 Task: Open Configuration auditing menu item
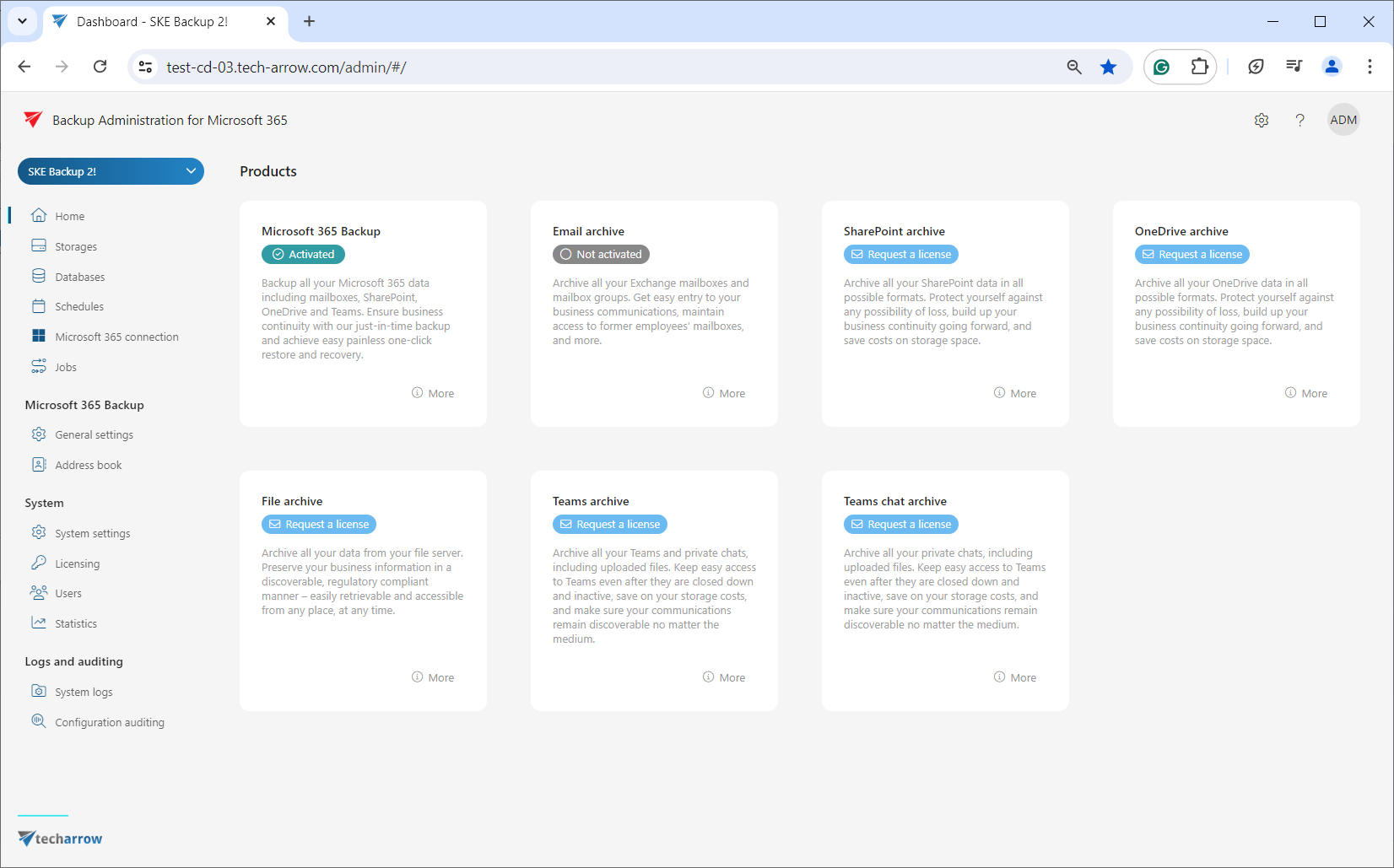[x=109, y=722]
